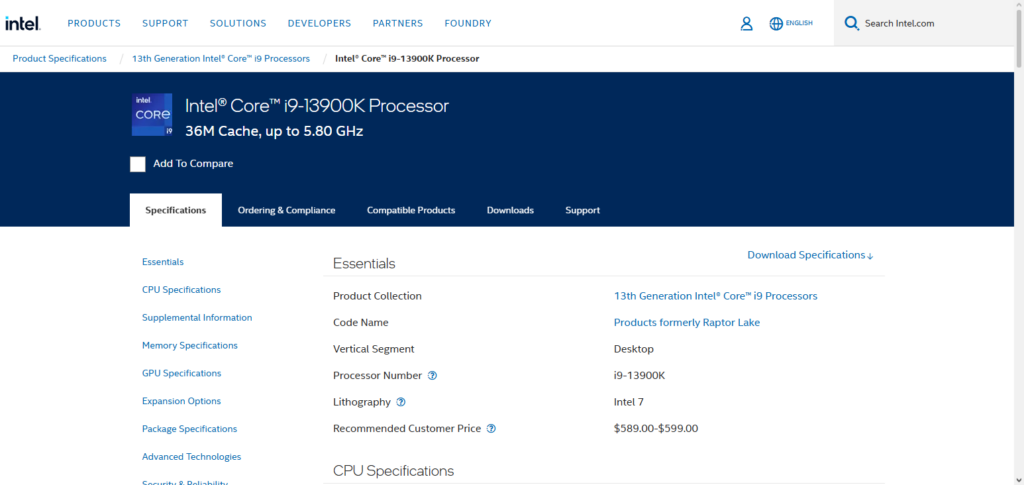Open Products formerly Raptor Lake link
The width and height of the screenshot is (1024, 485).
[x=687, y=322]
